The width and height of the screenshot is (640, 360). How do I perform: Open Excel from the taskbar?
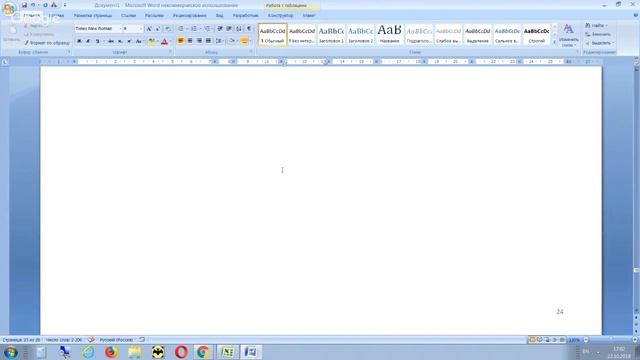tap(227, 352)
